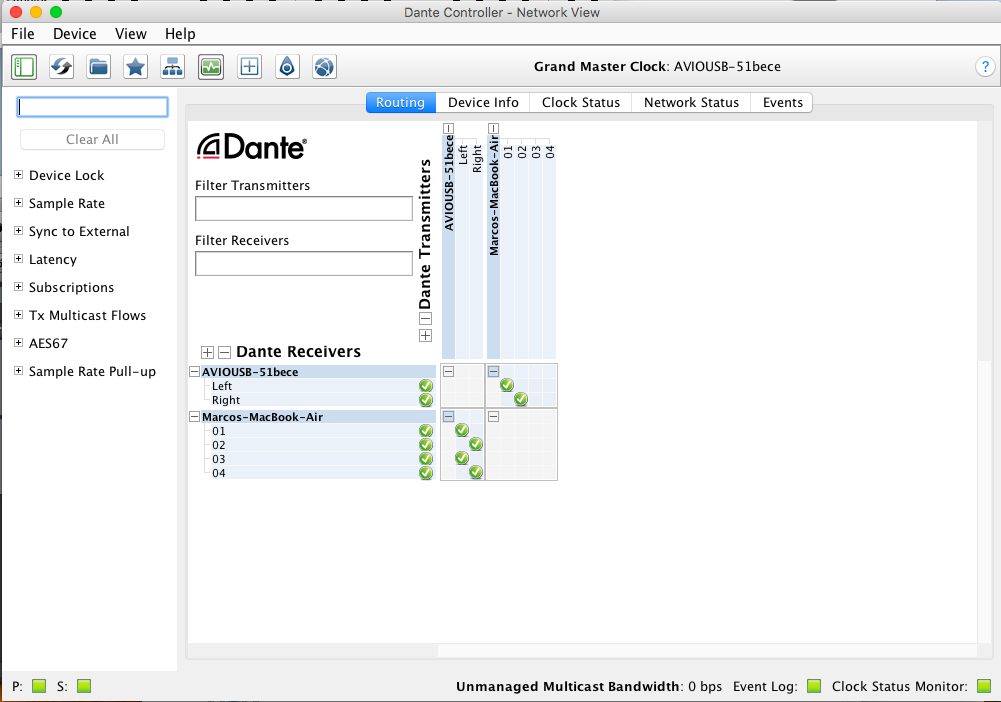Click the reload device information icon
Viewport: 1001px width, 702px height.
(x=61, y=67)
